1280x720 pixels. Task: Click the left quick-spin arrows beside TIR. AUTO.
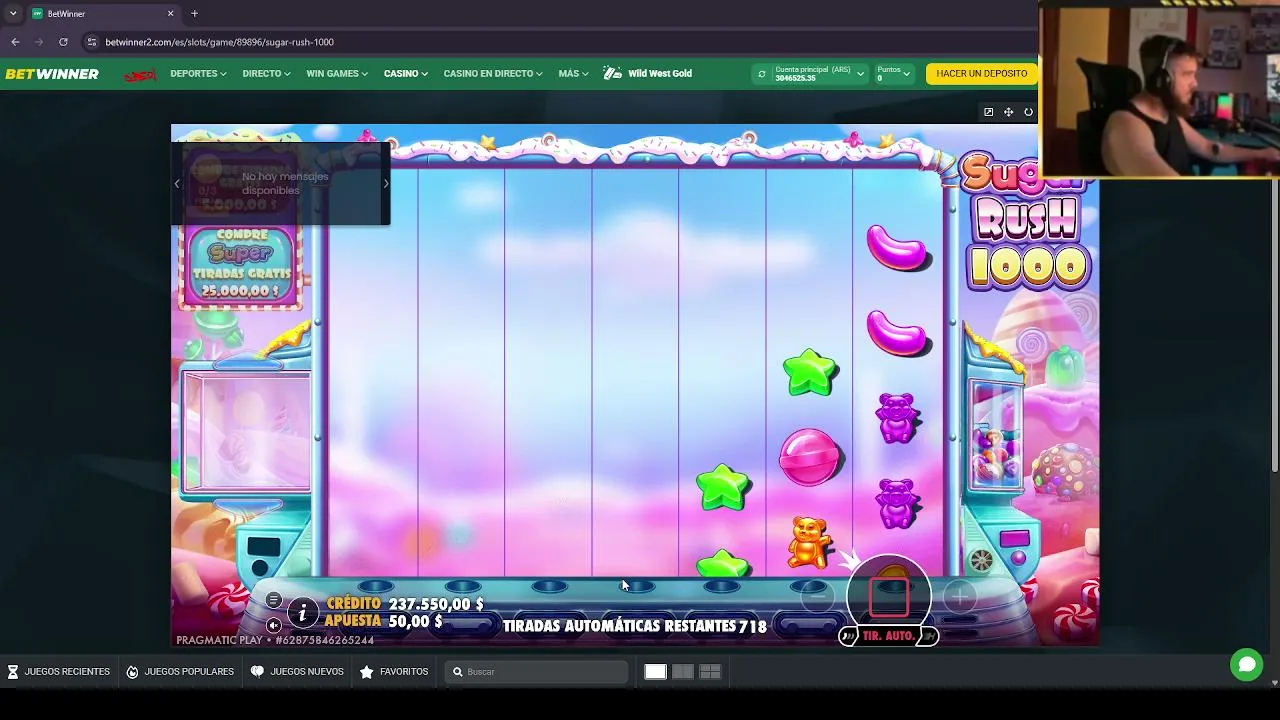tap(848, 636)
